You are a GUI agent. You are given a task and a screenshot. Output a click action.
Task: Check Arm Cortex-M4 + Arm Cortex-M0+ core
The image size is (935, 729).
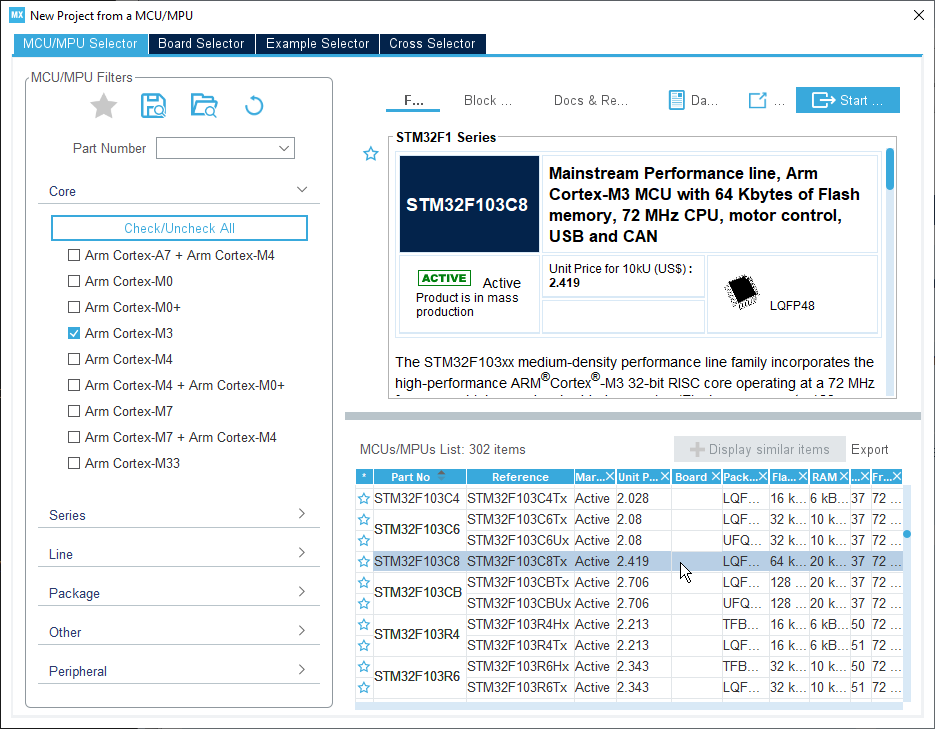74,385
